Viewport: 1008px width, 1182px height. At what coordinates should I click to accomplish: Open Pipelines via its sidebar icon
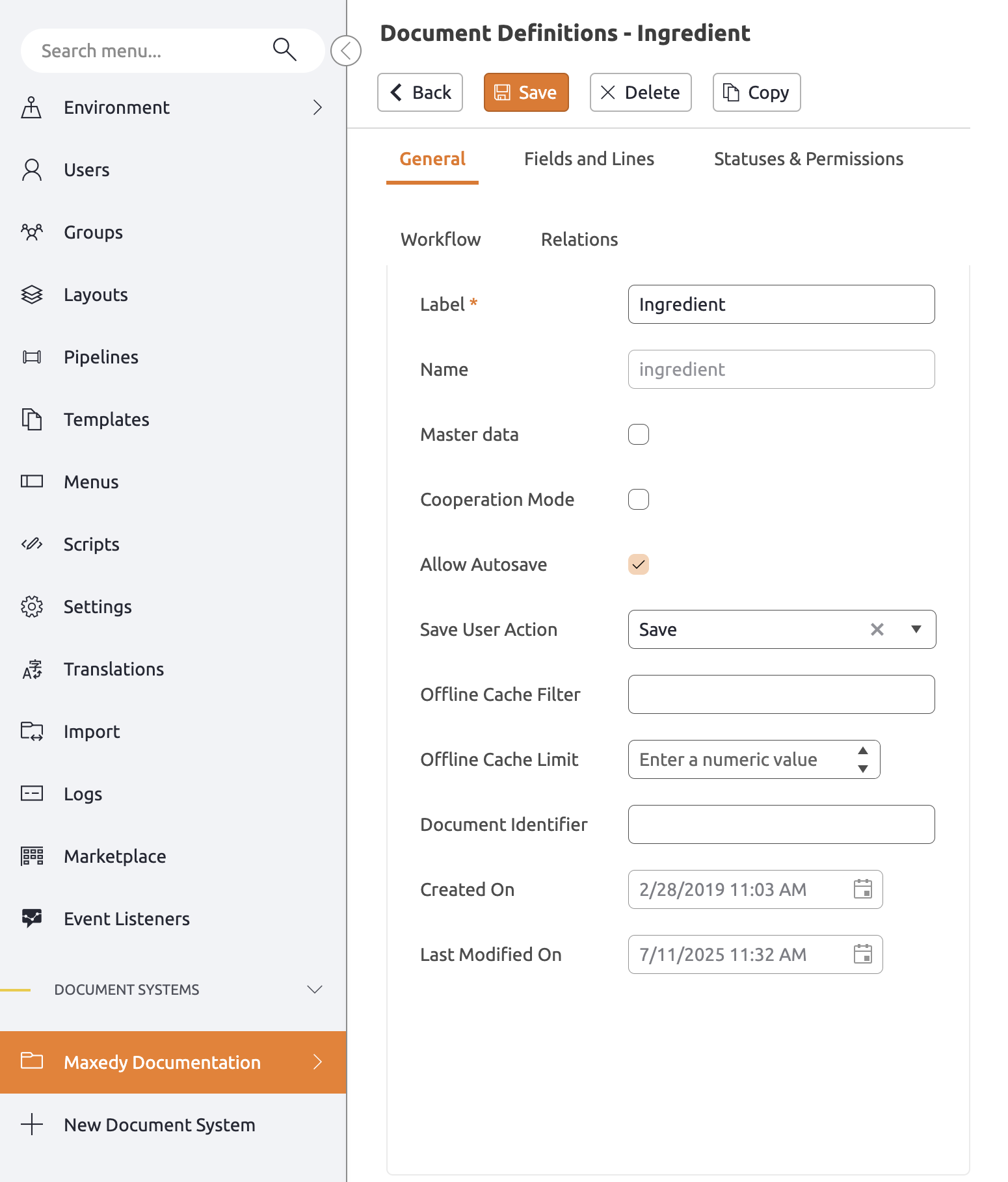(31, 357)
